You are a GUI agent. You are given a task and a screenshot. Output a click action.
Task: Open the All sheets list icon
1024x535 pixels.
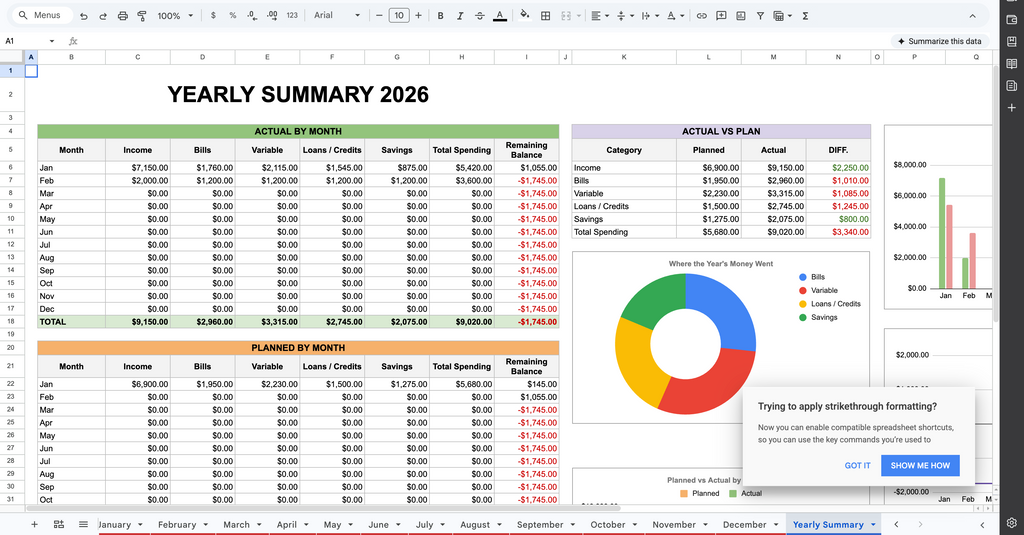coord(83,524)
